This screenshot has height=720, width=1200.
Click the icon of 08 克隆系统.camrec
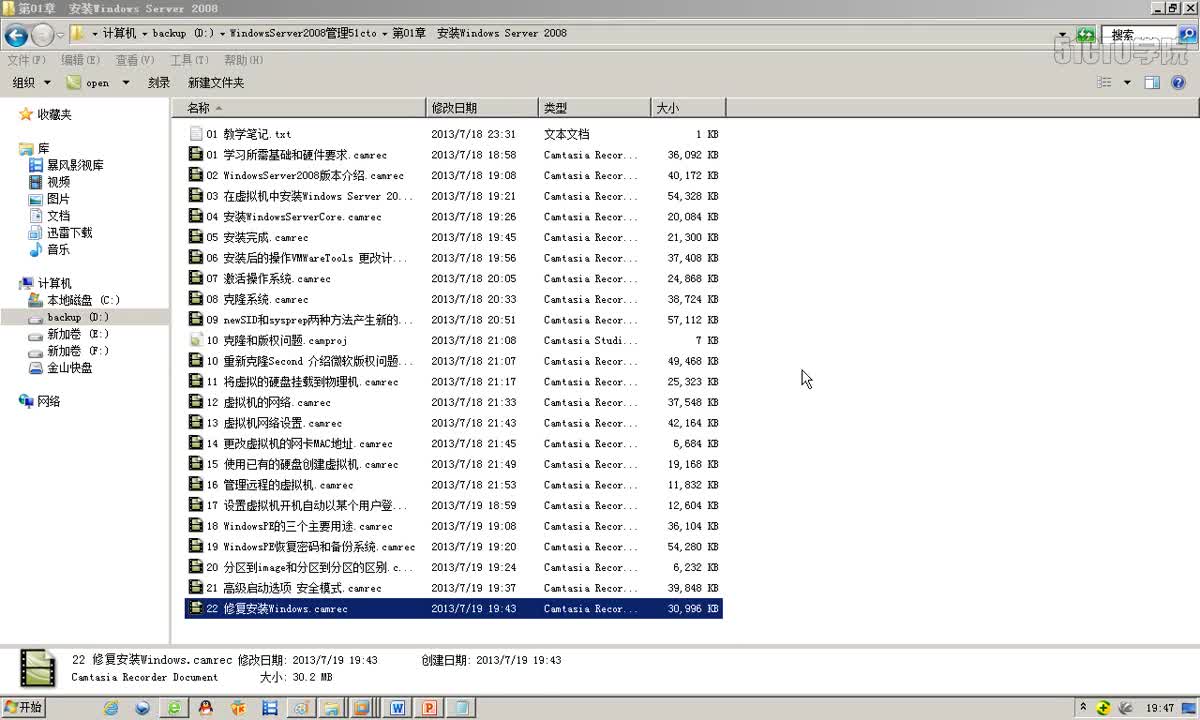pos(196,299)
